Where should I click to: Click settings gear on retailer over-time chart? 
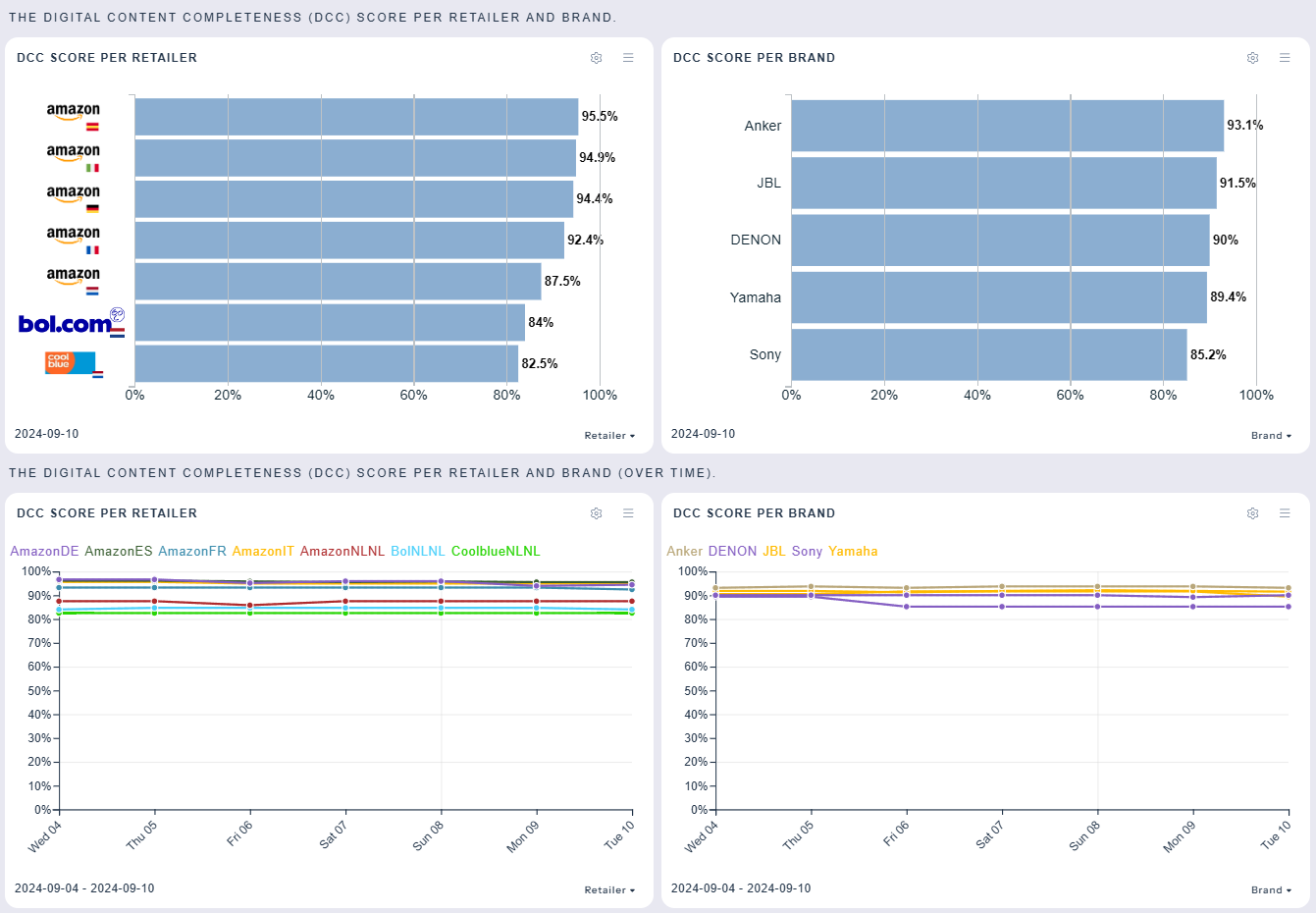(596, 513)
